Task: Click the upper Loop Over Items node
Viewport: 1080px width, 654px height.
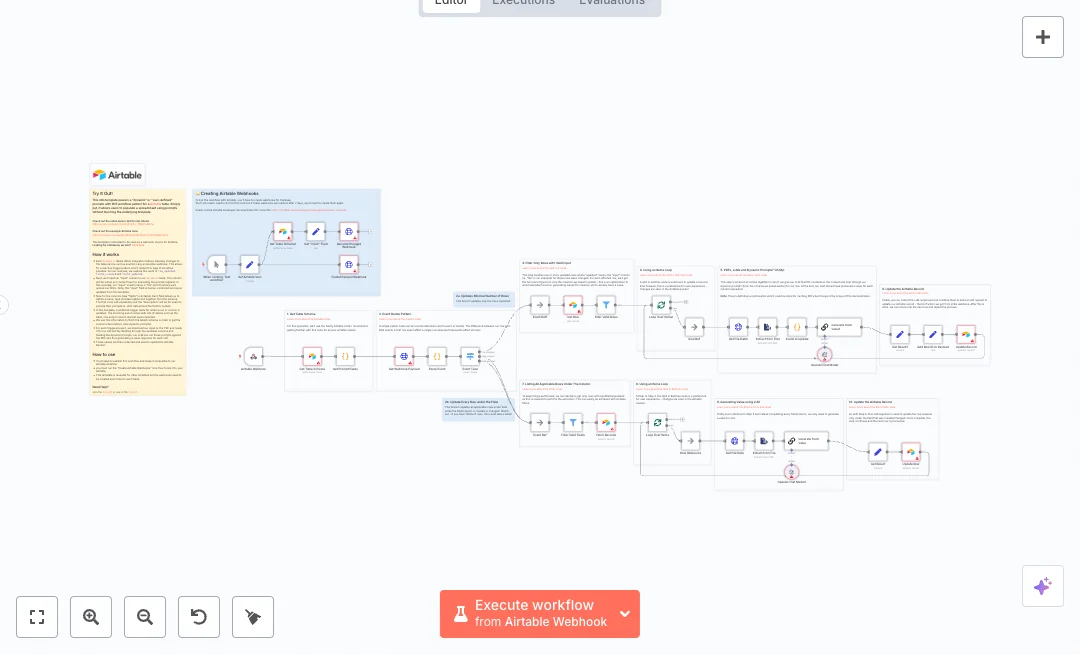Action: pos(660,305)
